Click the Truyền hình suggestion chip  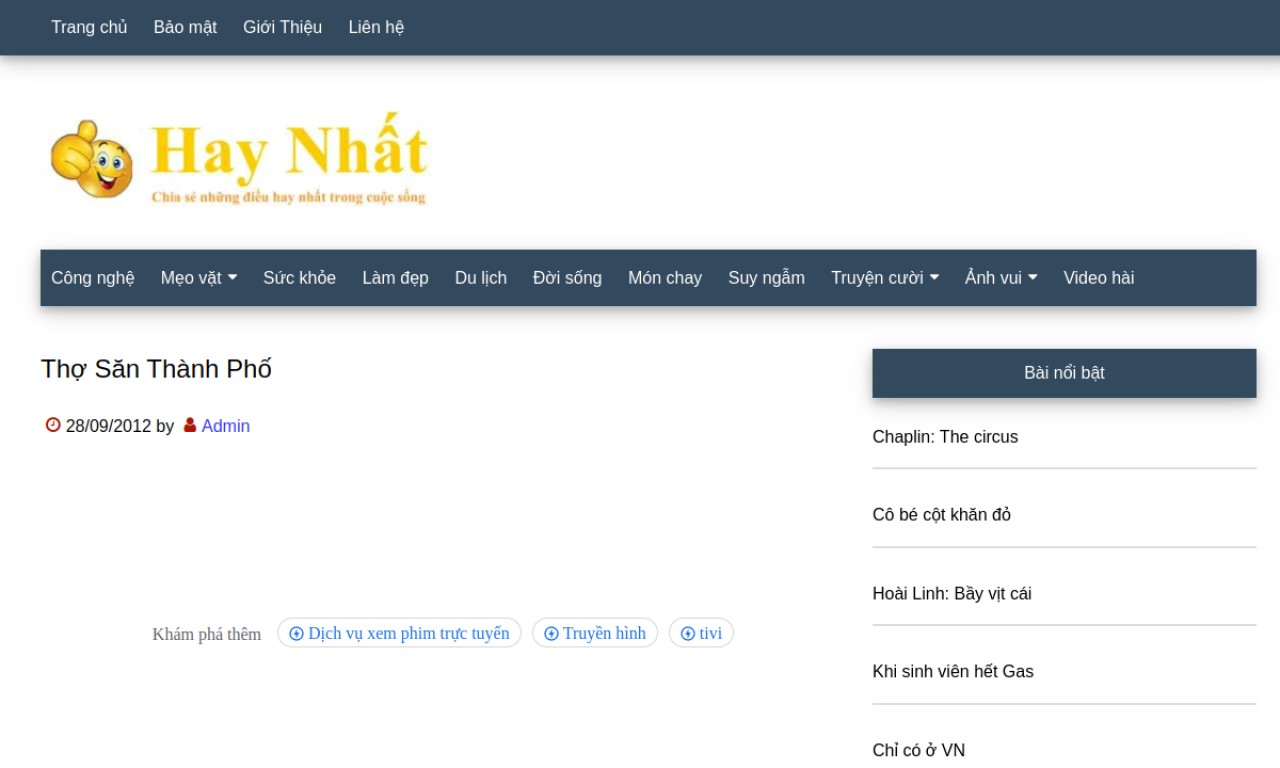click(595, 633)
